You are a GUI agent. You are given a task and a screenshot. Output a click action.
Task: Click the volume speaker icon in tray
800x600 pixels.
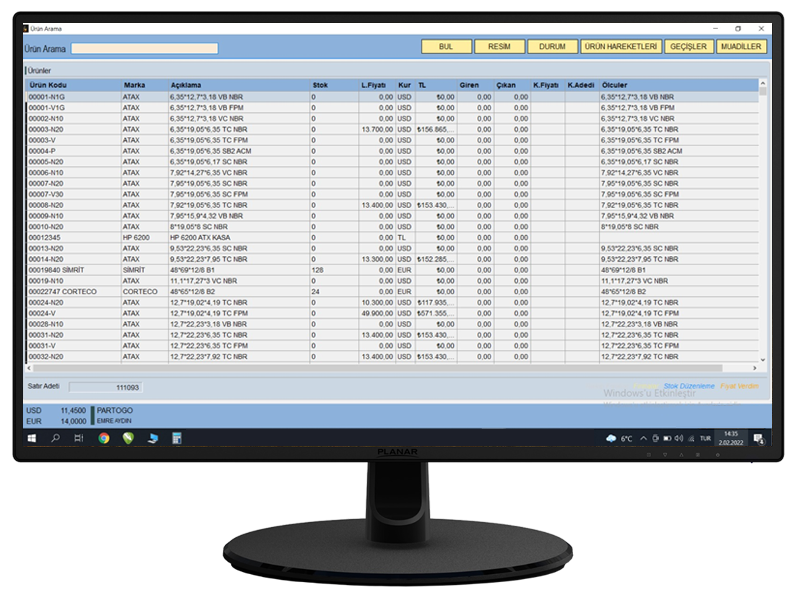pos(679,438)
